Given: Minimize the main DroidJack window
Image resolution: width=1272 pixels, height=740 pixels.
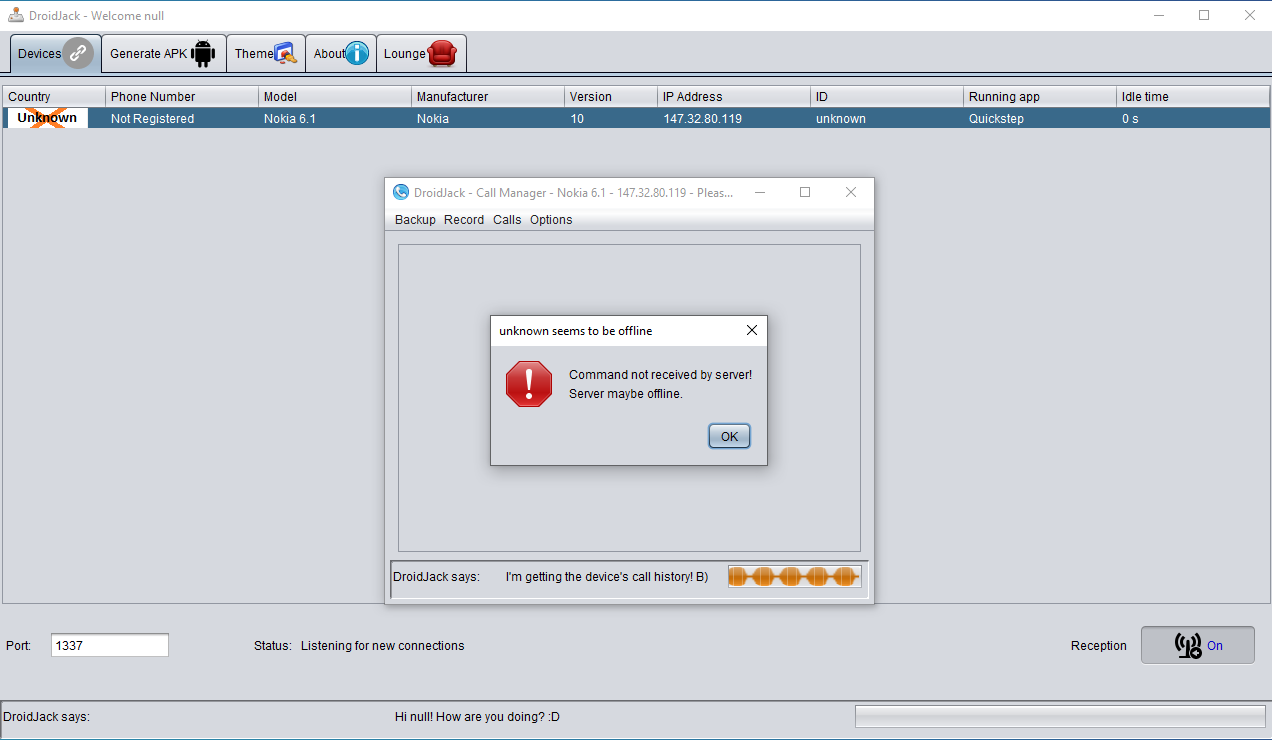Looking at the screenshot, I should point(1159,15).
